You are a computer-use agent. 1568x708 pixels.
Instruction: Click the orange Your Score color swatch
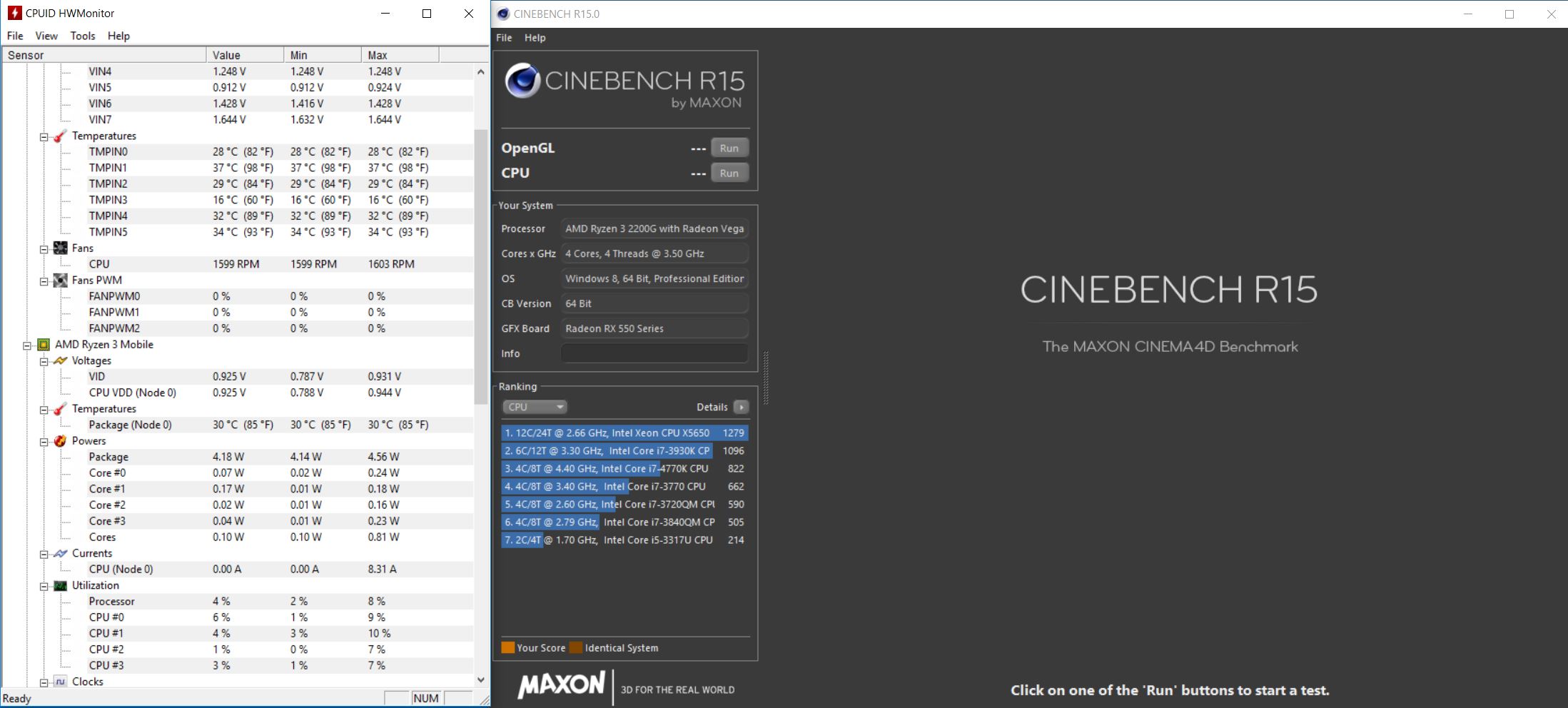click(508, 648)
